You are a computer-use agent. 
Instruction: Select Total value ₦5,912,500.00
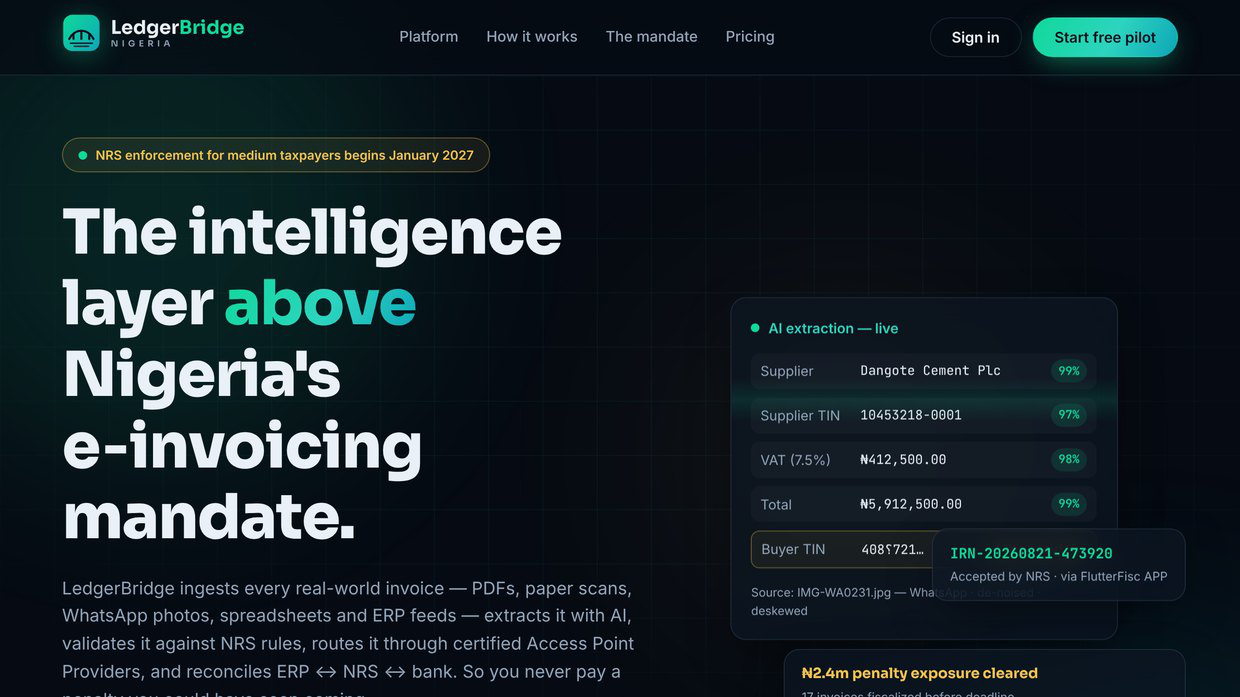(x=911, y=504)
